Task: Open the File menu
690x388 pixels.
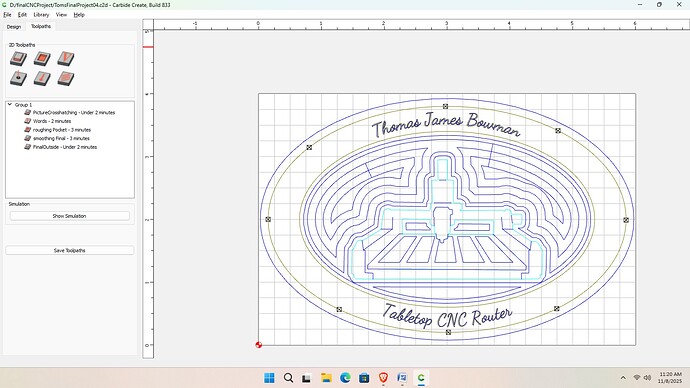Action: 7,15
